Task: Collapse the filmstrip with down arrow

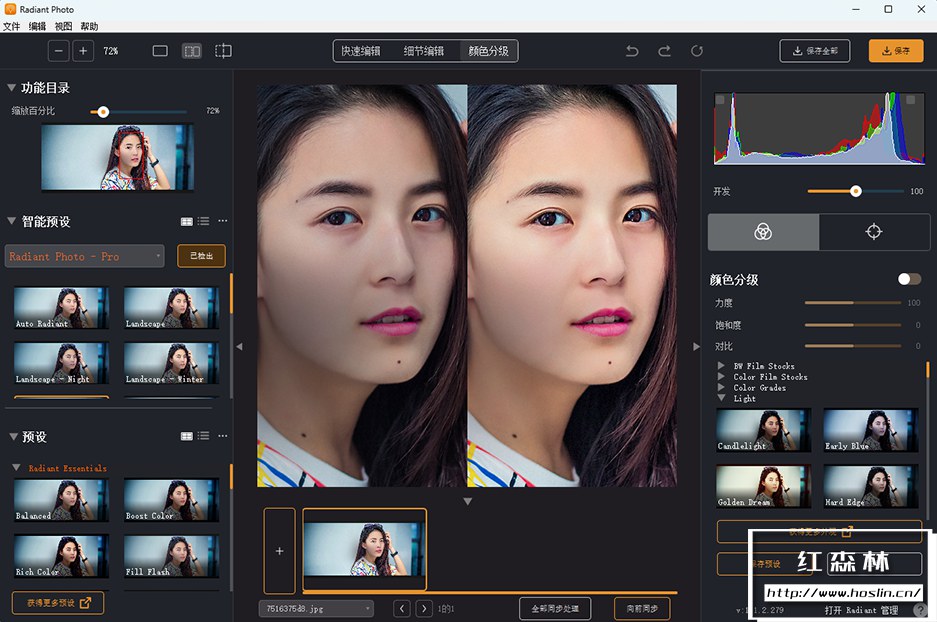Action: 468,501
